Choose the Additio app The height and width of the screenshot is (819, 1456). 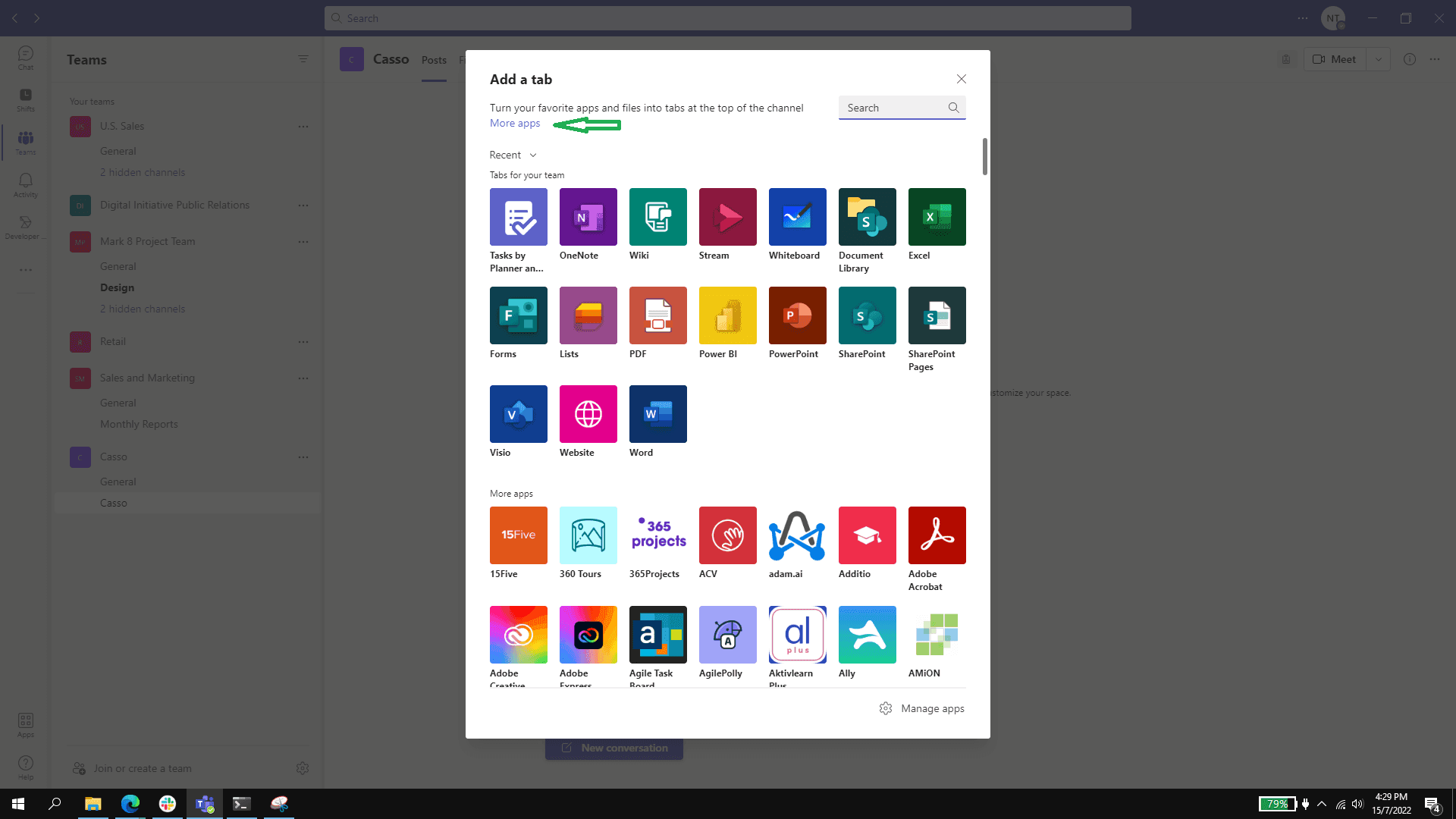click(x=868, y=535)
